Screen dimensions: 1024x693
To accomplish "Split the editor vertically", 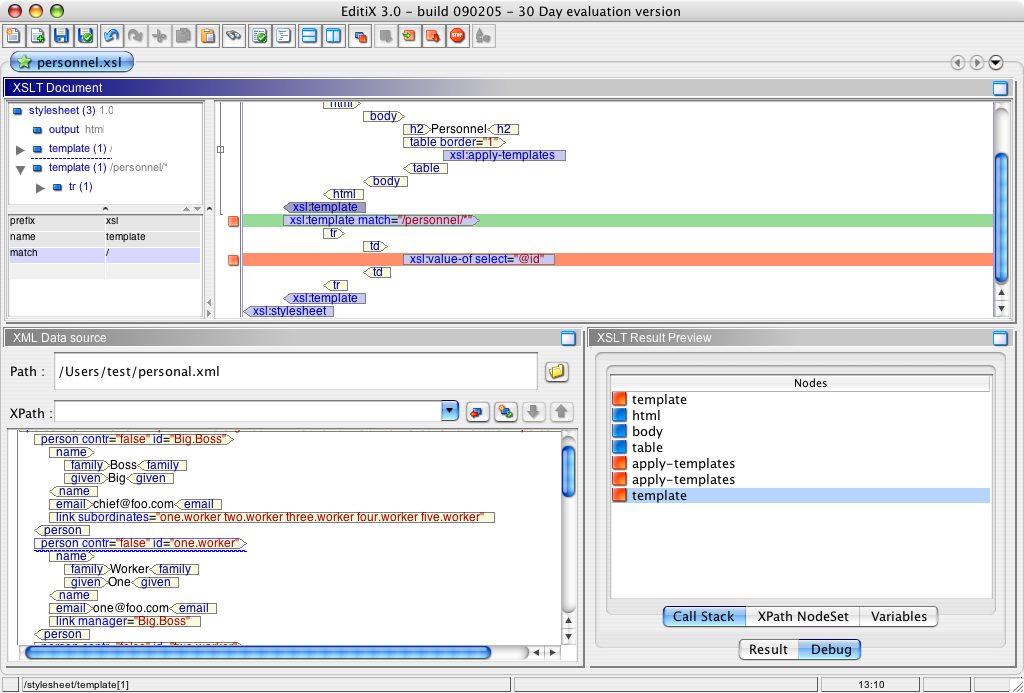I will click(334, 35).
